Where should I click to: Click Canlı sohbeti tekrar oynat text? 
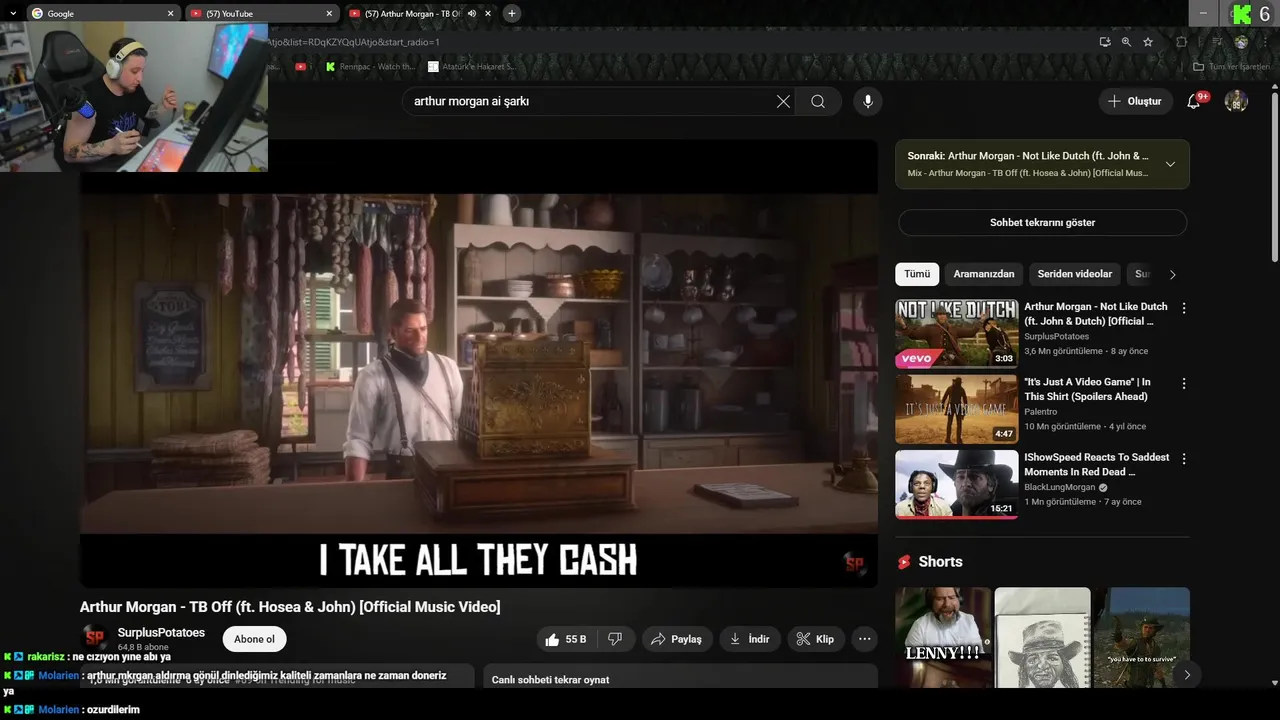550,680
